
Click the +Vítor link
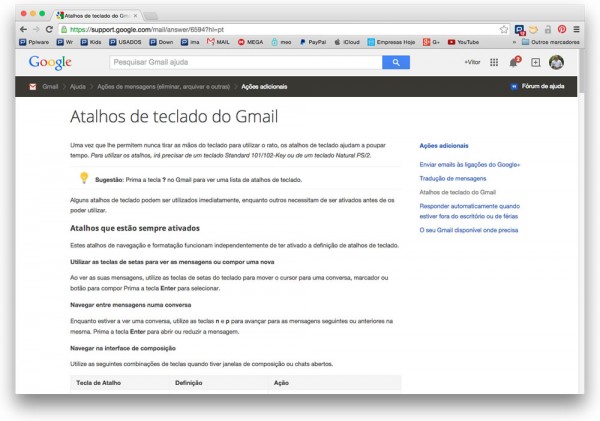click(x=472, y=62)
